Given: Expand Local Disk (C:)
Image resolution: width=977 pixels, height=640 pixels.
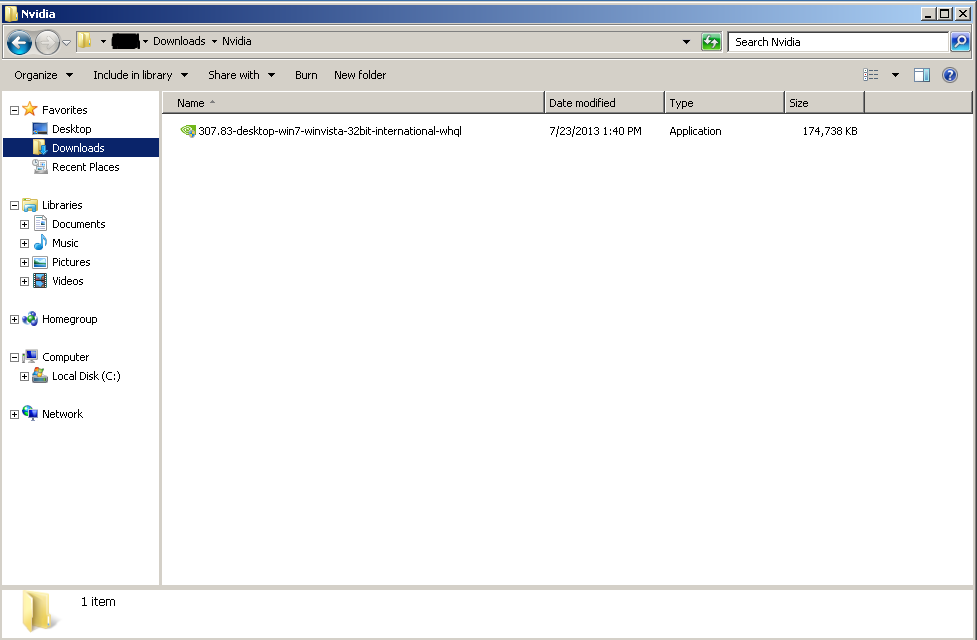Looking at the screenshot, I should (24, 376).
